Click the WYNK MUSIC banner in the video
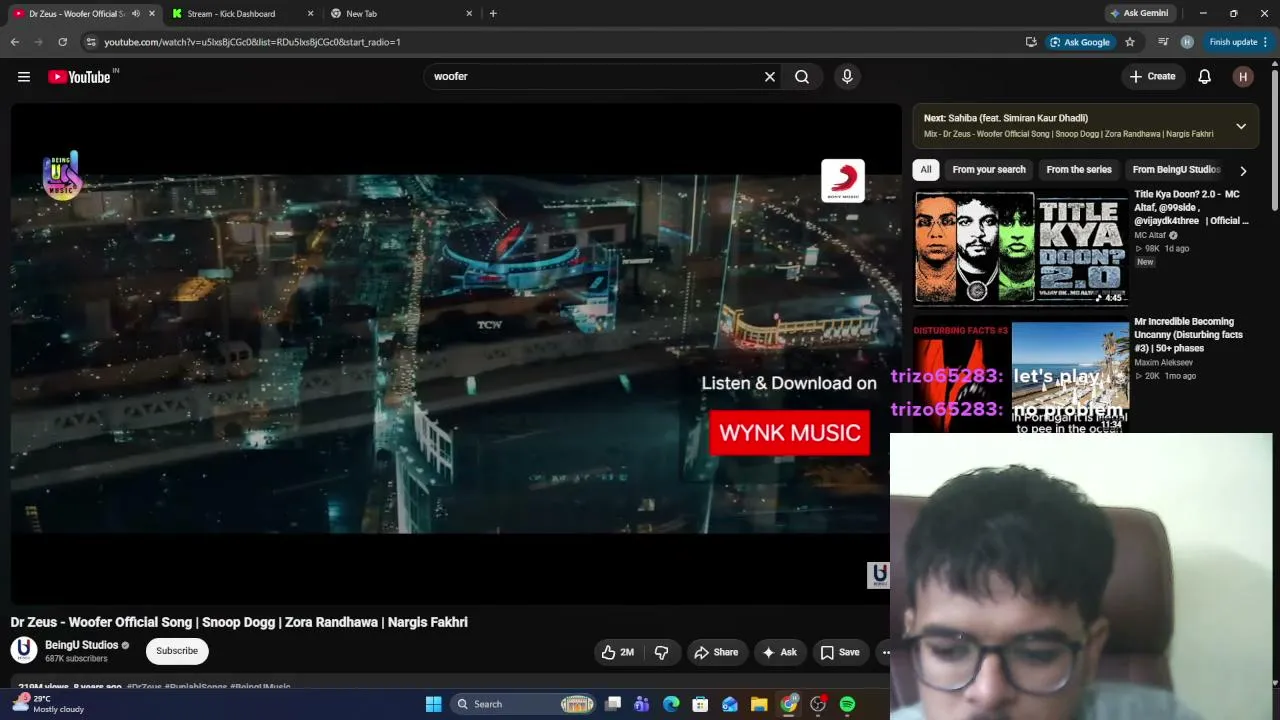Screen dimensions: 1280x720 click(x=790, y=433)
